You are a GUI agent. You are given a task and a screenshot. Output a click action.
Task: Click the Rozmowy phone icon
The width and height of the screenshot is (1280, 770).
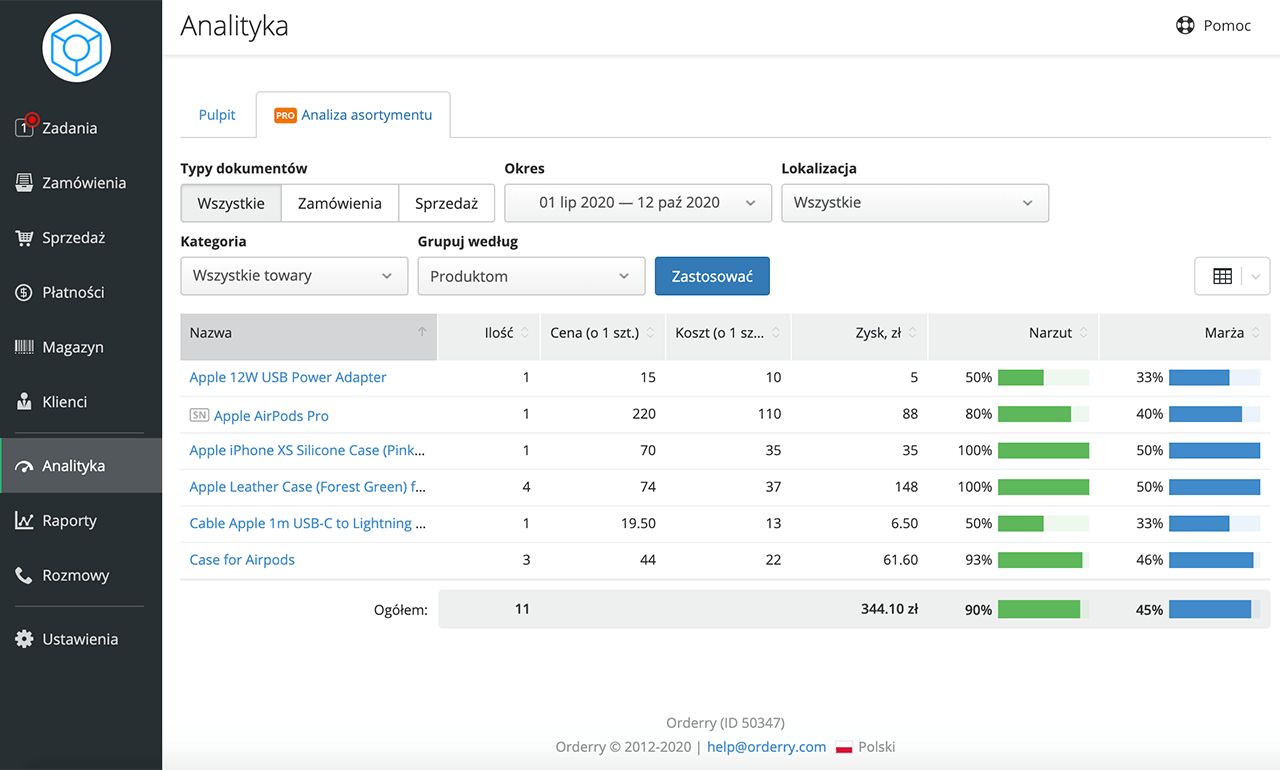point(25,575)
